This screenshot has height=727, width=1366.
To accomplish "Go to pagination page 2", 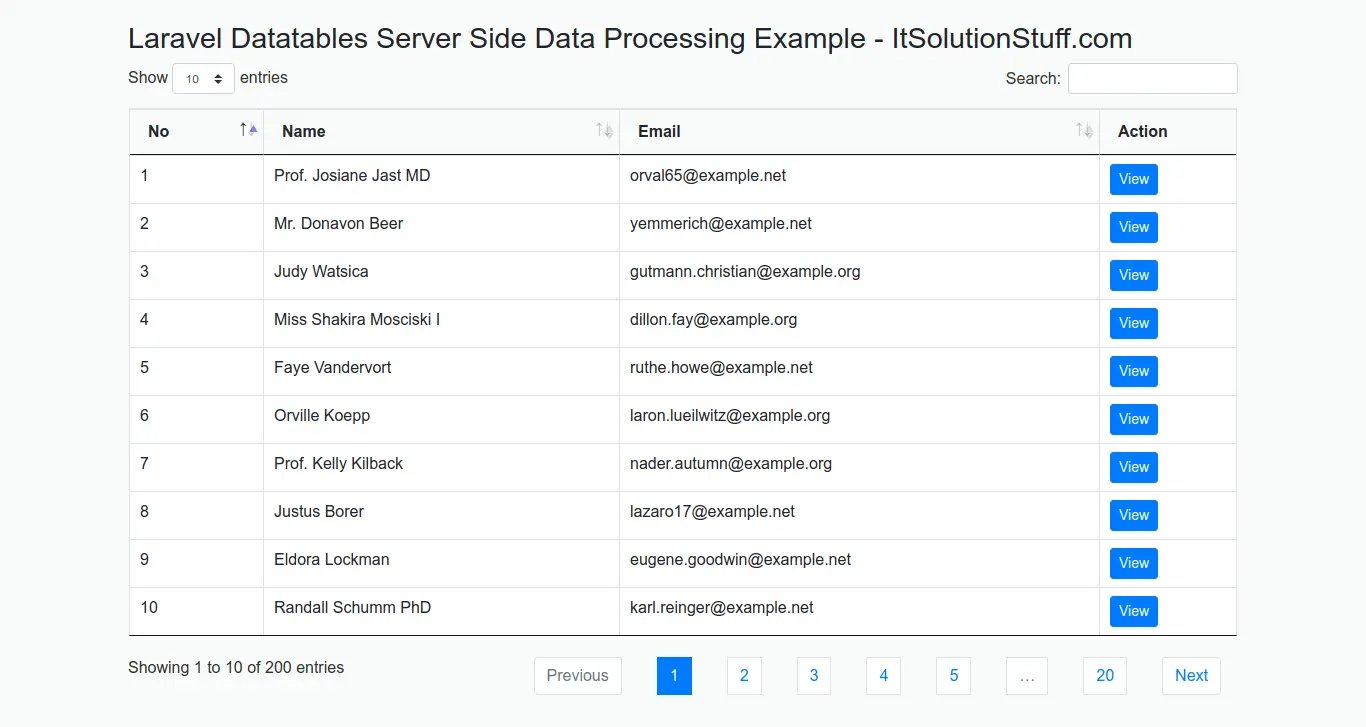I will [x=744, y=676].
